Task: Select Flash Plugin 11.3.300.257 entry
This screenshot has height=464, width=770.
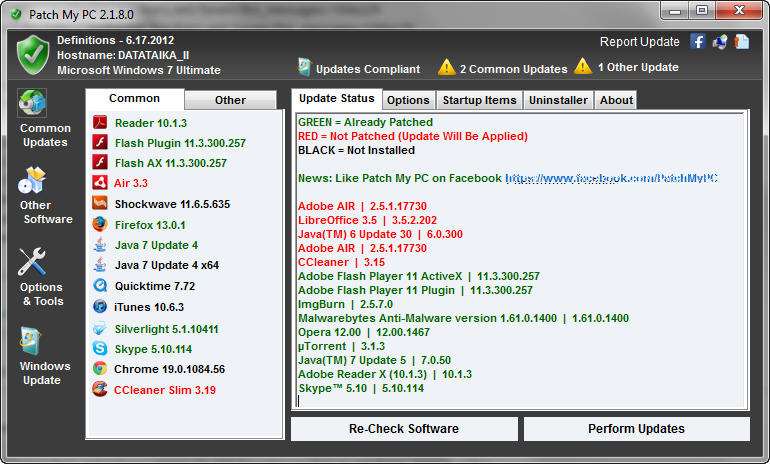Action: [x=180, y=143]
